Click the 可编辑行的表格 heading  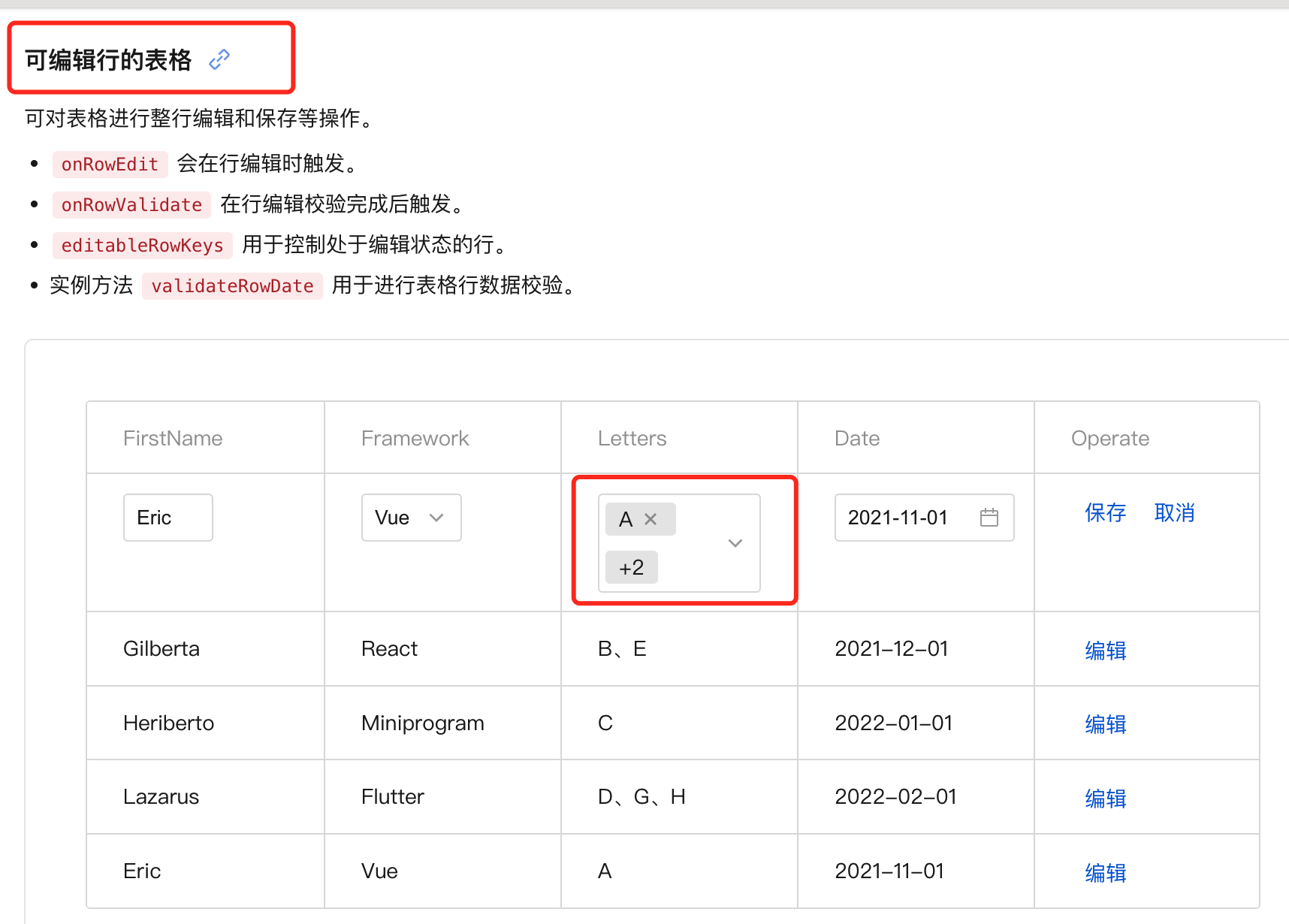click(x=108, y=60)
